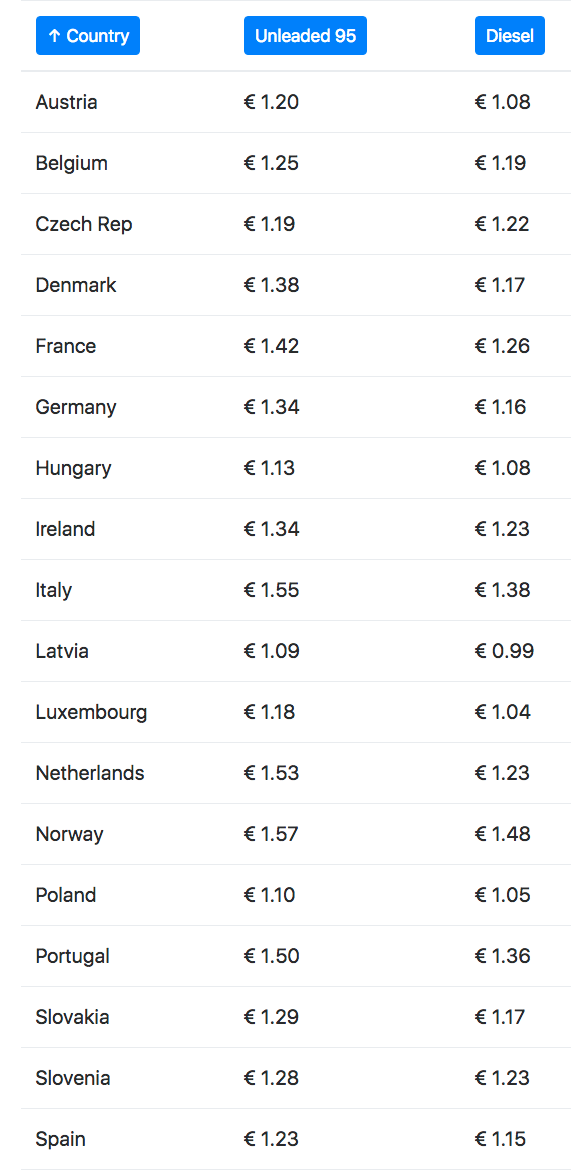Select the Germany row name
571x1175 pixels.
(76, 408)
